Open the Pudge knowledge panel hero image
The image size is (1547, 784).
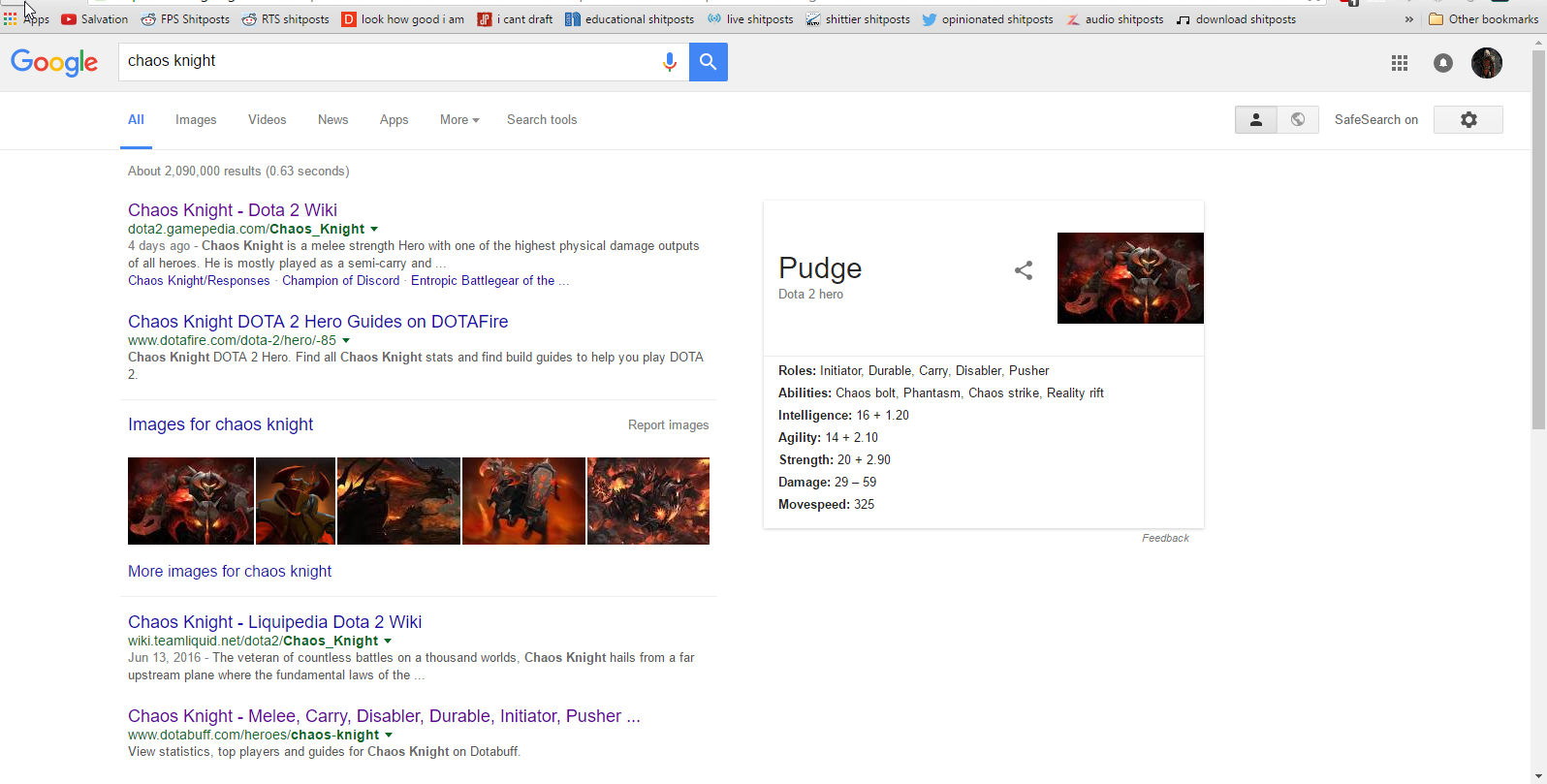(x=1130, y=278)
